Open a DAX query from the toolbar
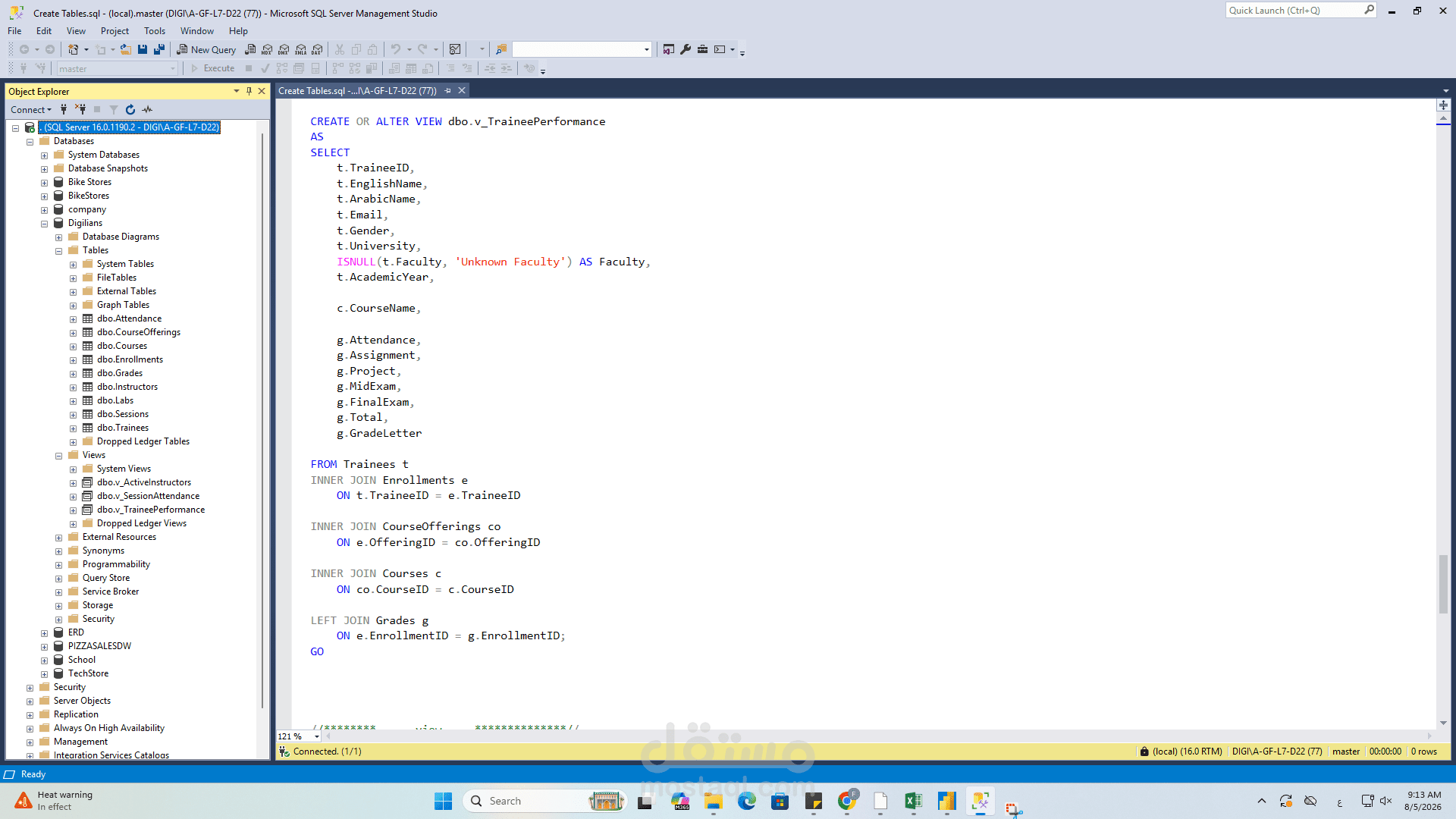Screen dimensions: 1456x819 318,49
